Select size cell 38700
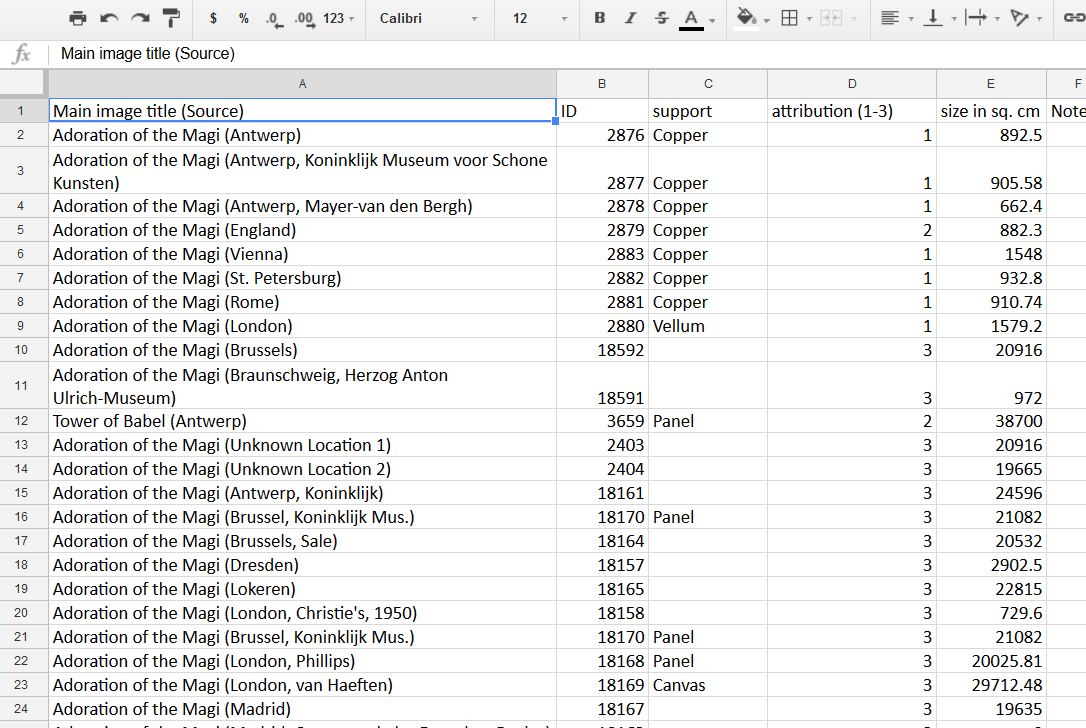1086x728 pixels. pyautogui.click(x=991, y=421)
